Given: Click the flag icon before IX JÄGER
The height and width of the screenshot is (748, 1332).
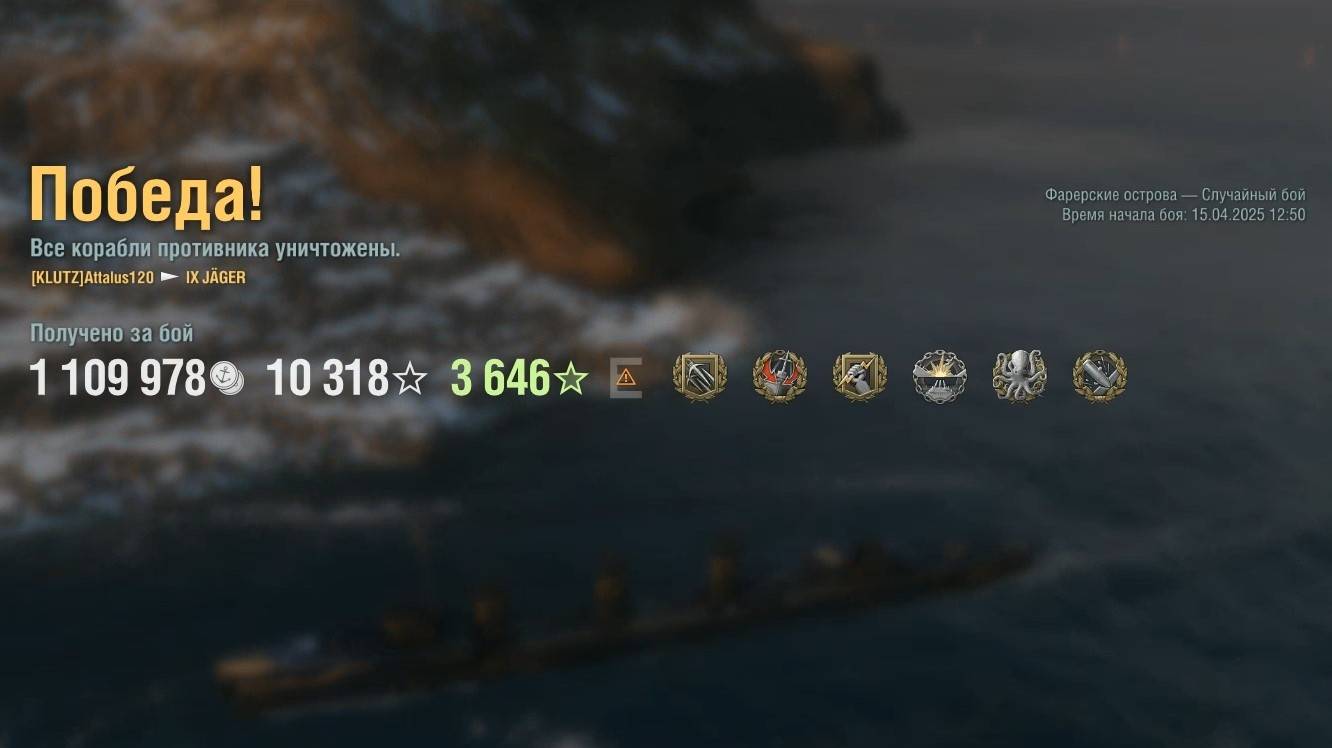Looking at the screenshot, I should tap(170, 277).
